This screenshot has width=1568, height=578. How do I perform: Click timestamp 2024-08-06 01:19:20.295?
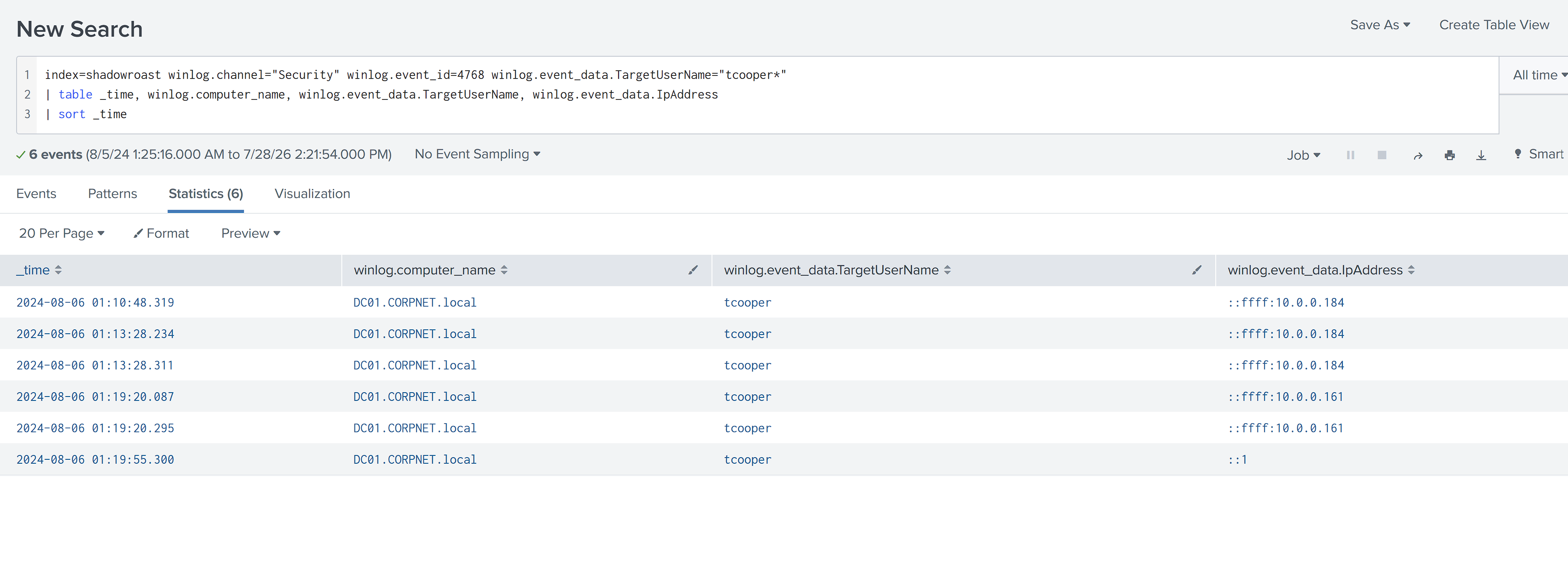95,428
